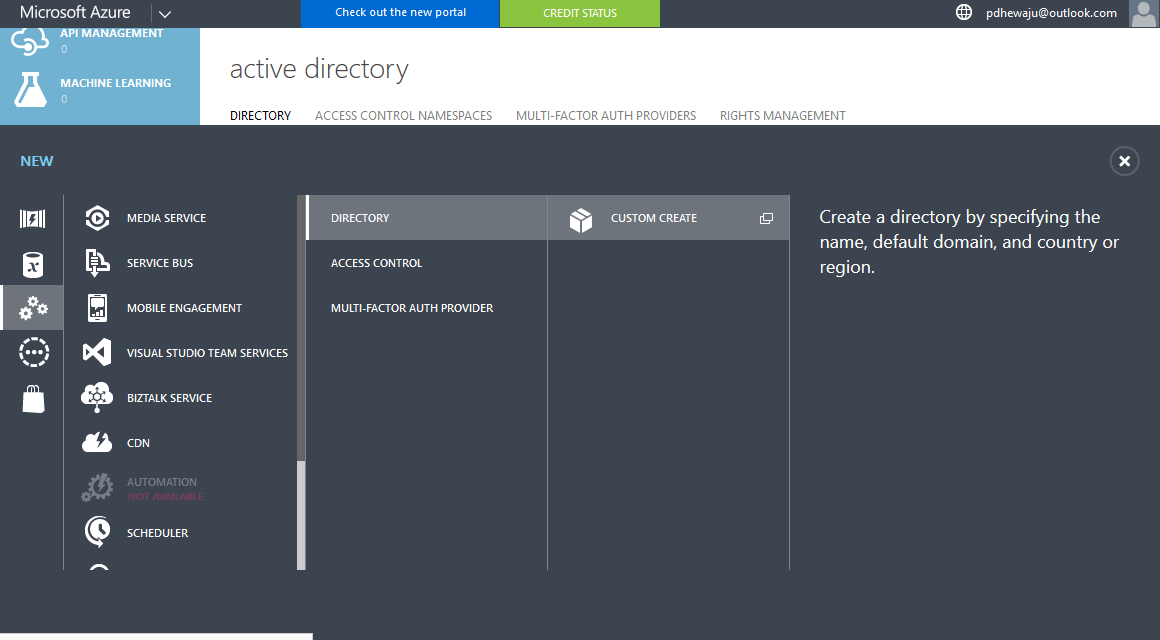
Task: Switch to the Directory tab
Action: (x=260, y=115)
